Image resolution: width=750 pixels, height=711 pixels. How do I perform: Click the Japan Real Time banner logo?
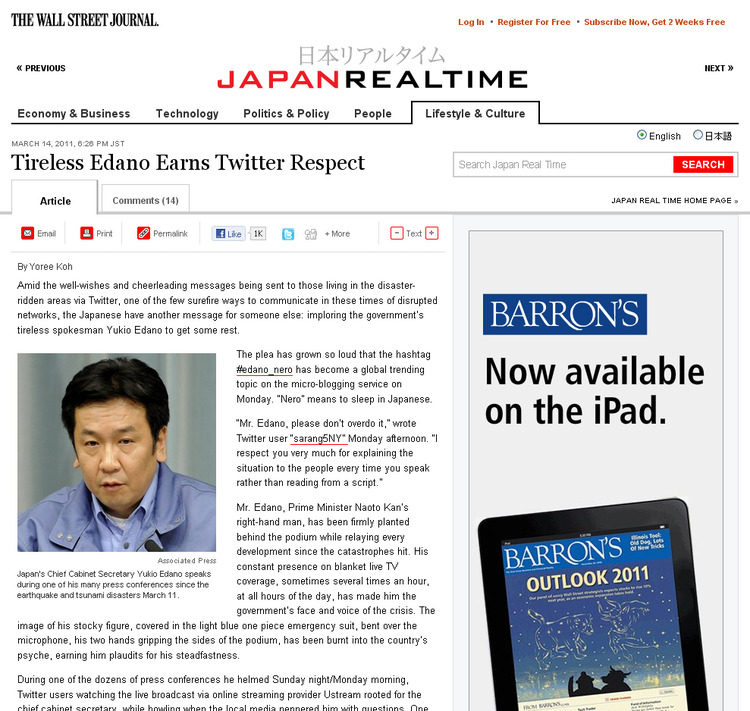(x=372, y=68)
